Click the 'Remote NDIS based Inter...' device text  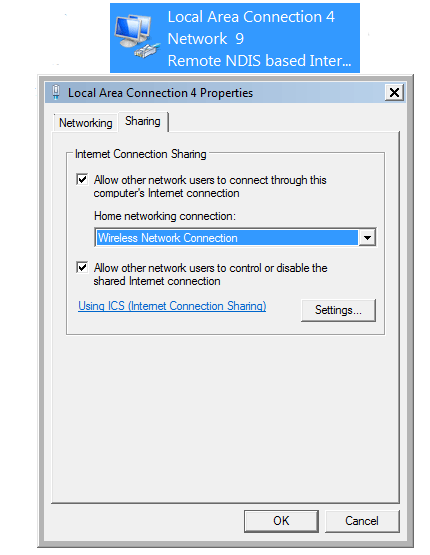point(259,61)
